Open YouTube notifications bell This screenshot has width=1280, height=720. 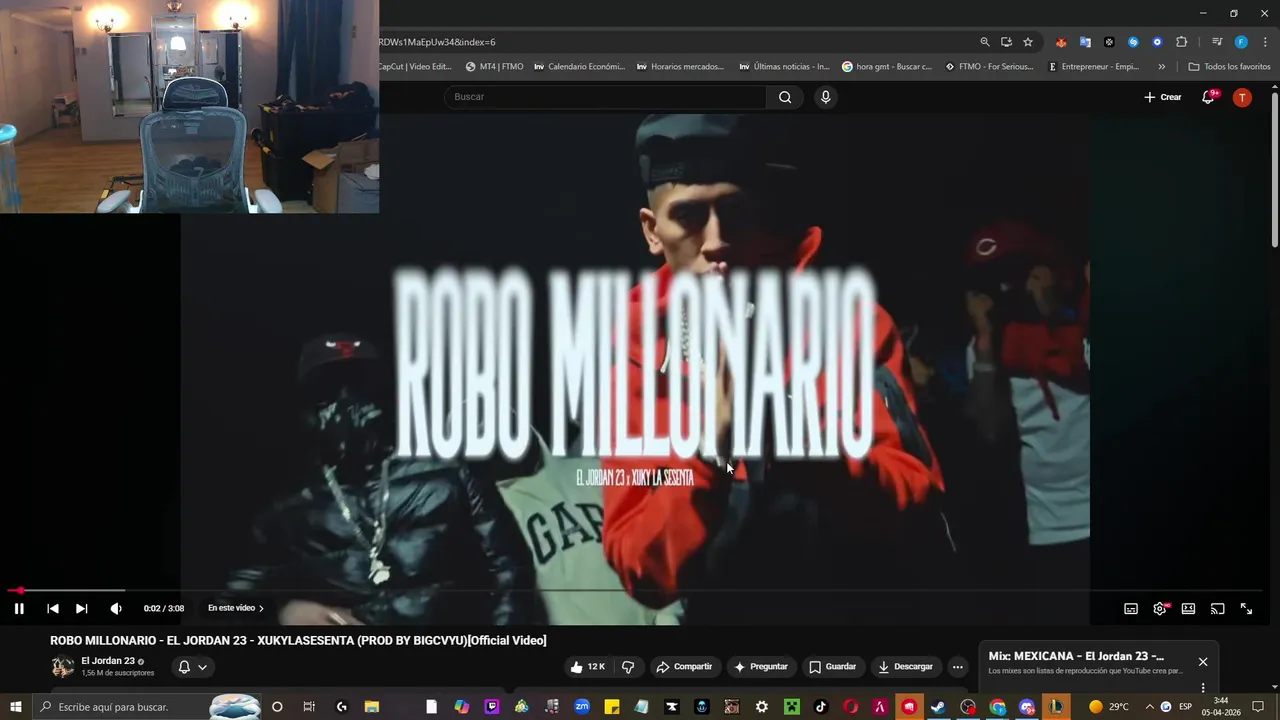point(1208,97)
